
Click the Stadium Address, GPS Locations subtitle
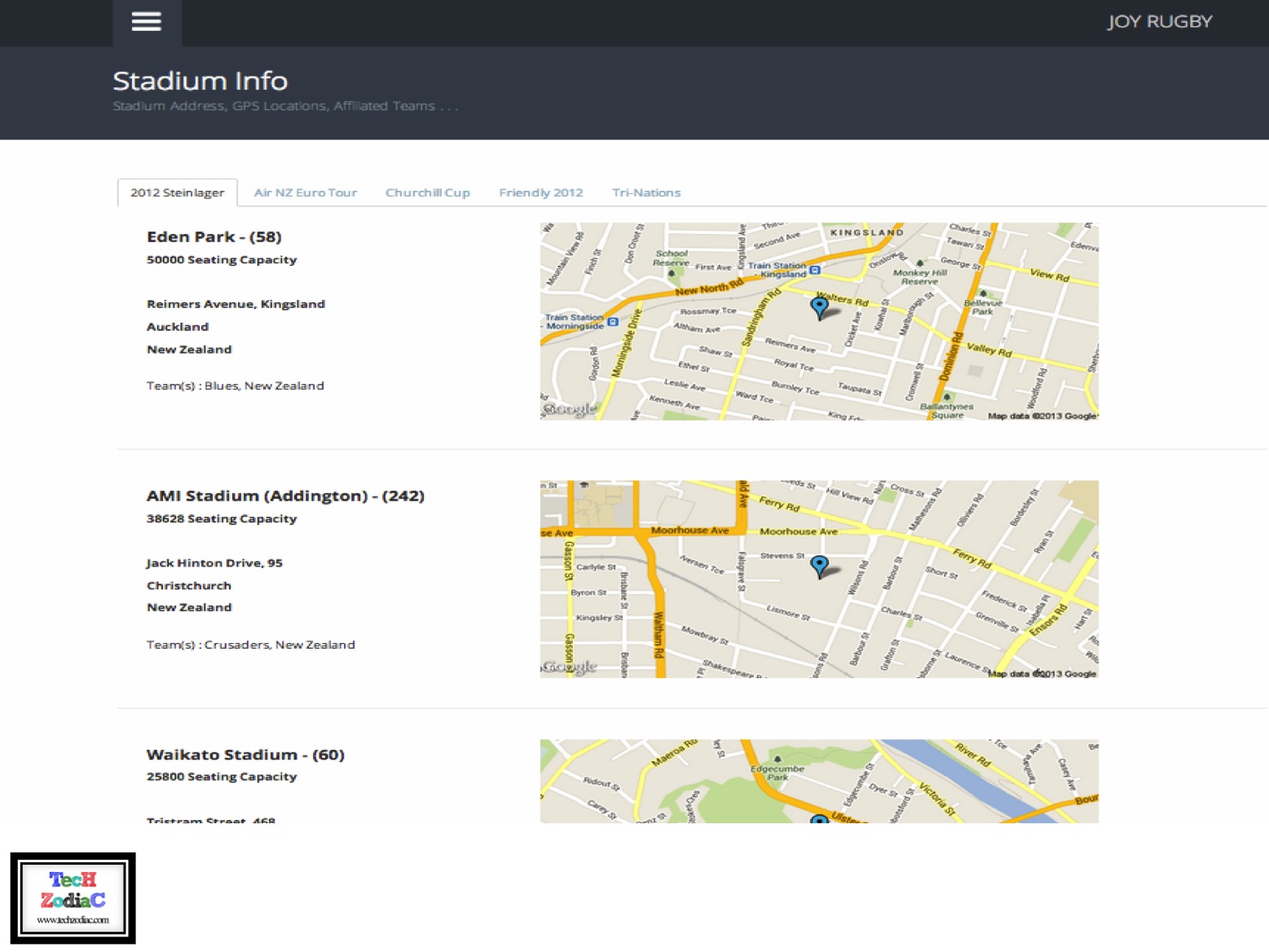point(285,106)
